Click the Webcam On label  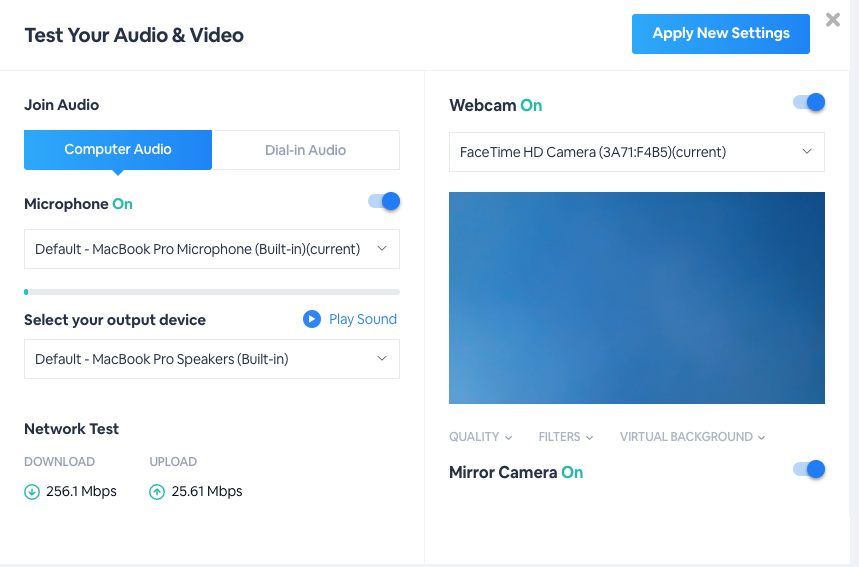[496, 105]
